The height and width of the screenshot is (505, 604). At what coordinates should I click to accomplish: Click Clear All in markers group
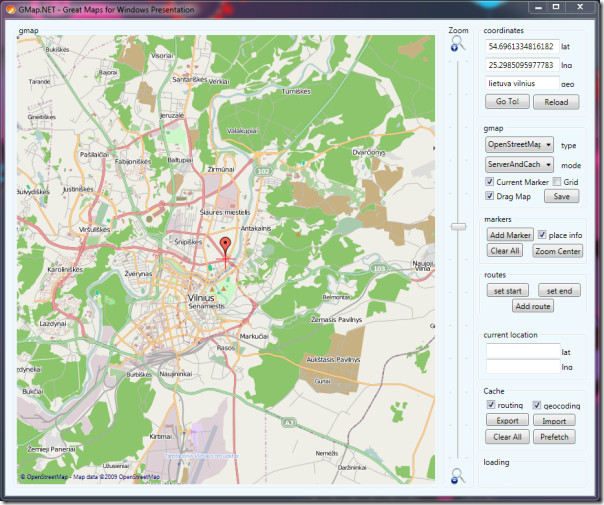pyautogui.click(x=505, y=251)
